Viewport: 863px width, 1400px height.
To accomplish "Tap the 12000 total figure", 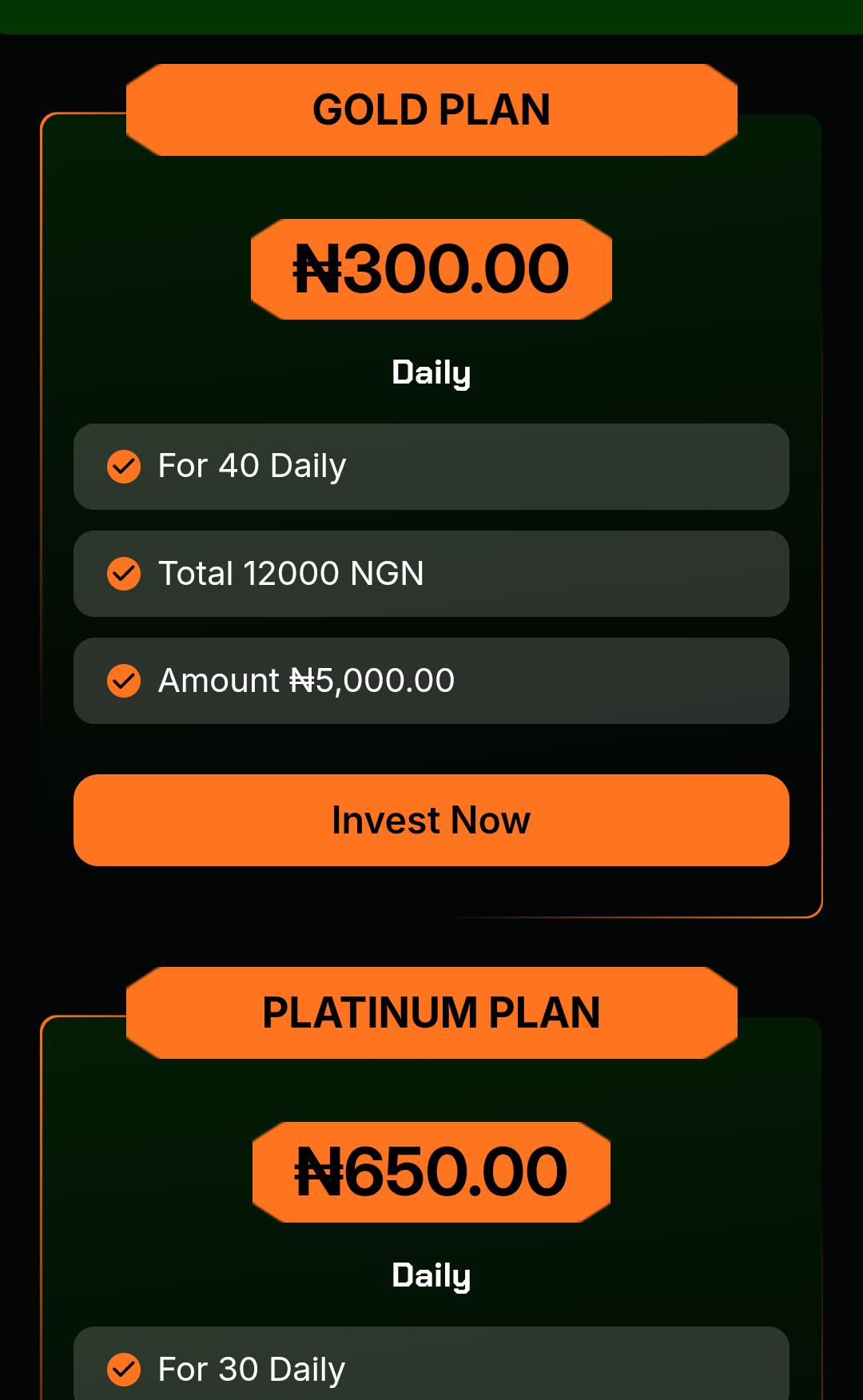I will coord(292,574).
